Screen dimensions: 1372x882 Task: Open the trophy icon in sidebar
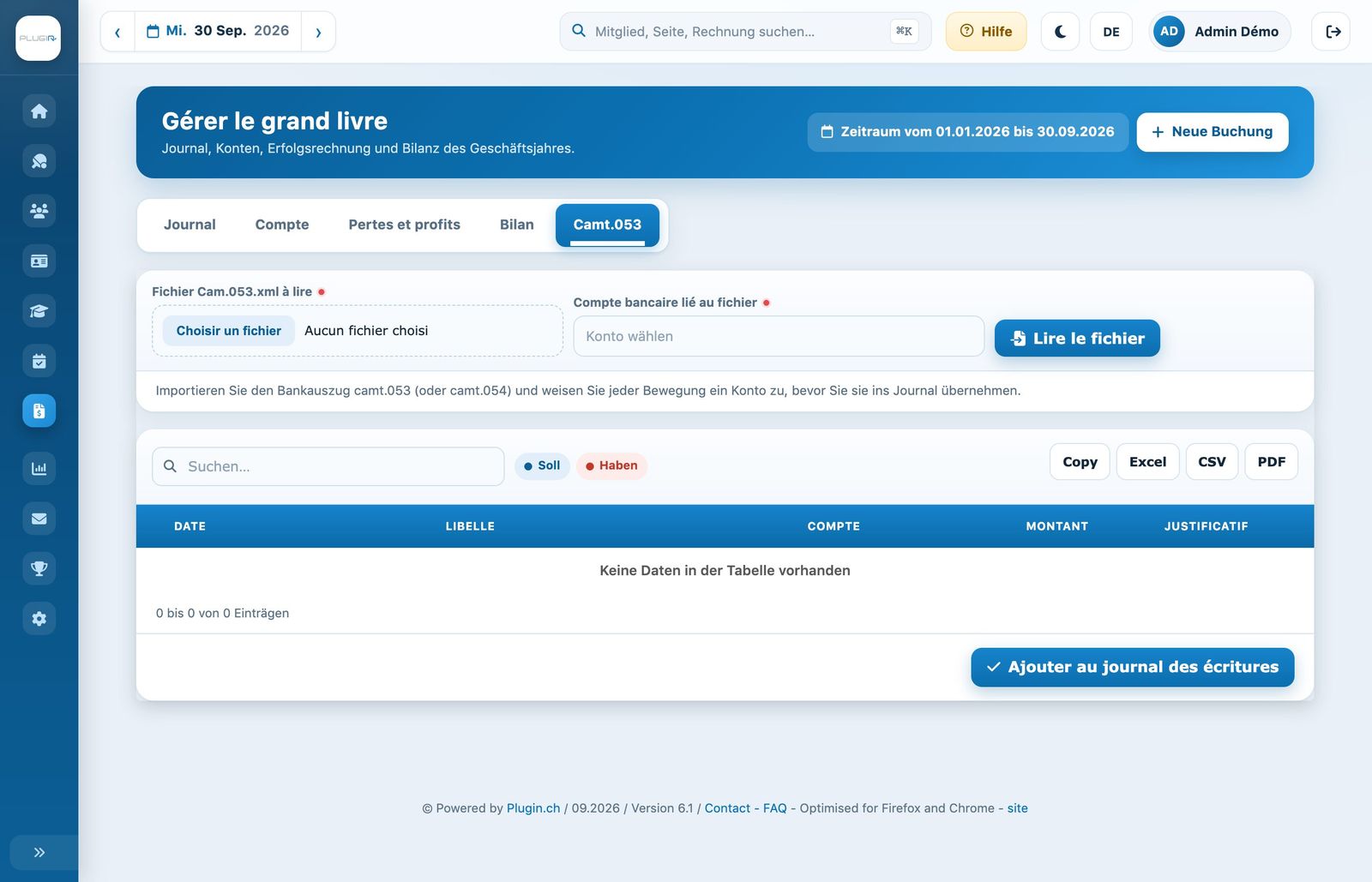39,568
